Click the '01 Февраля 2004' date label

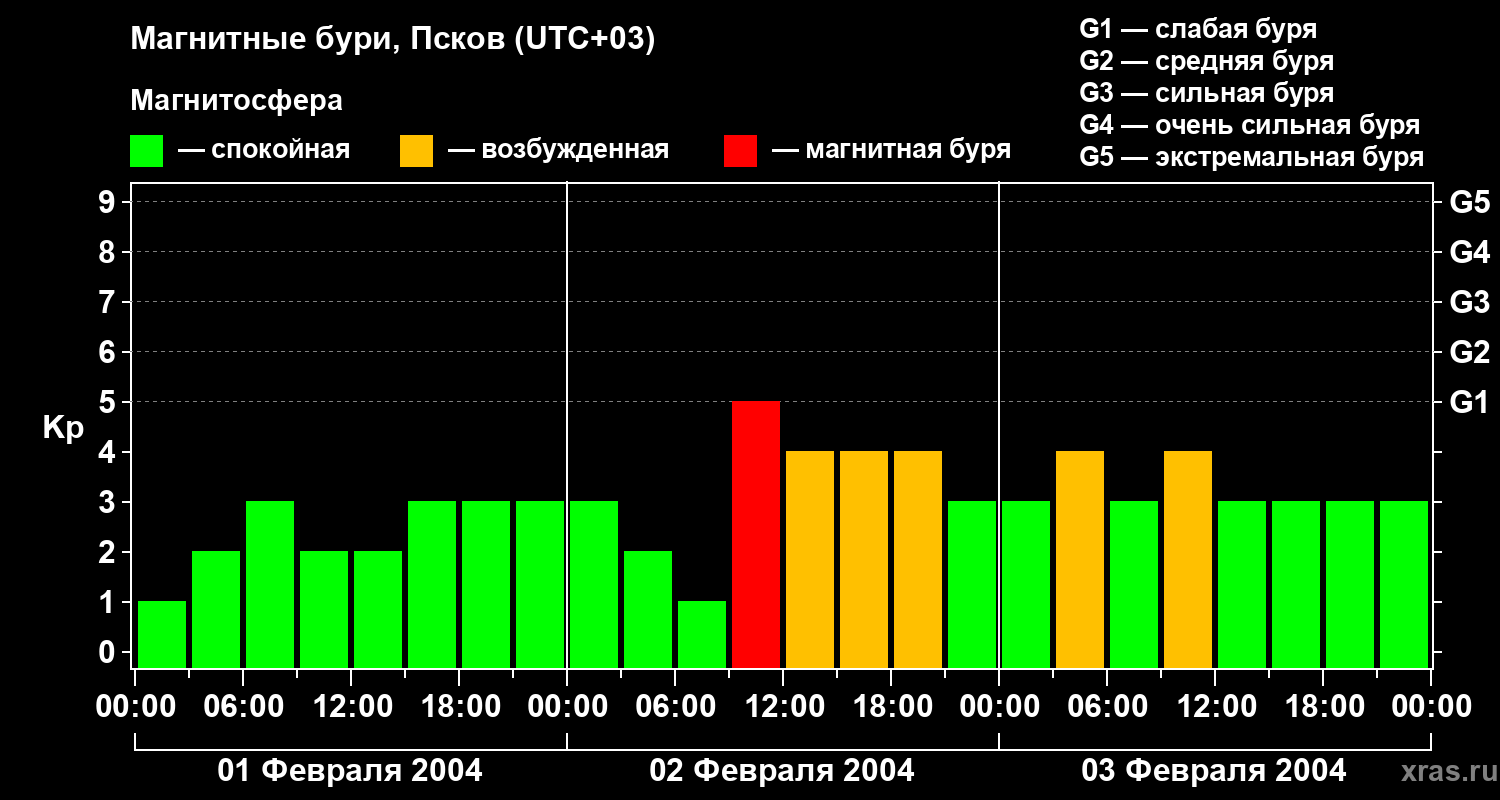pyautogui.click(x=350, y=771)
